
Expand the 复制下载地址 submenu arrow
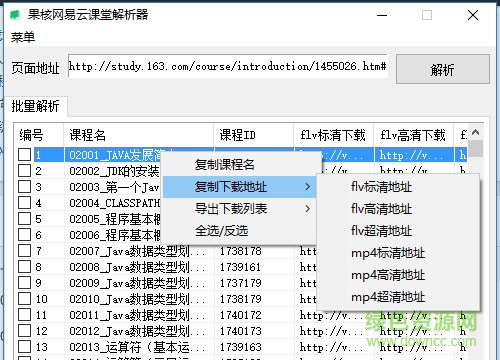(x=308, y=187)
